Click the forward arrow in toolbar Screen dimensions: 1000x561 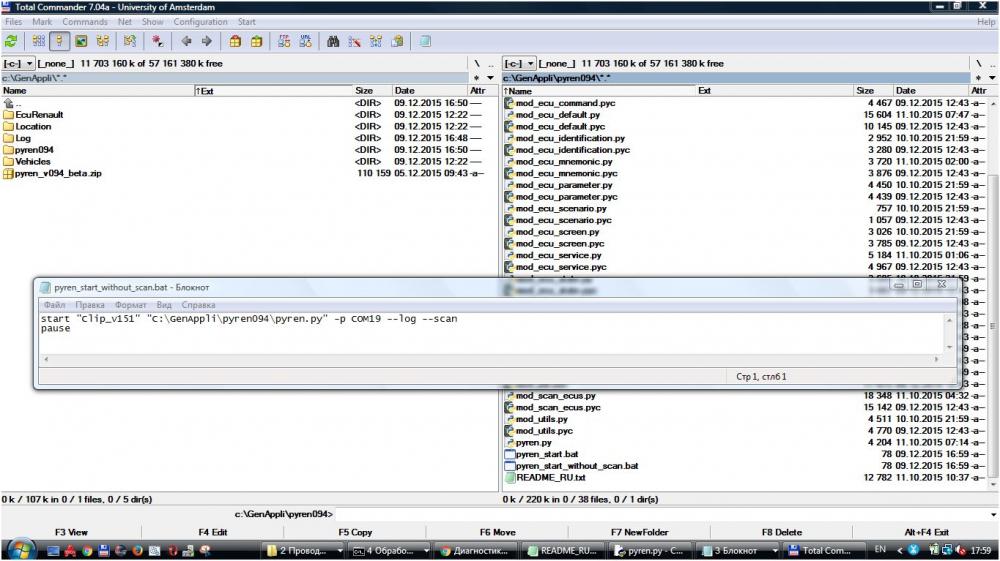[x=207, y=41]
